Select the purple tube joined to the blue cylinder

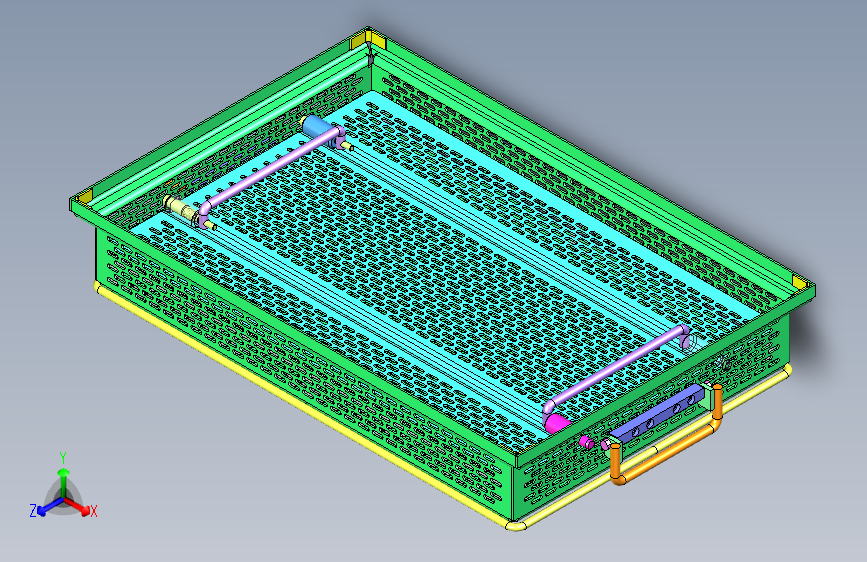pyautogui.click(x=271, y=171)
